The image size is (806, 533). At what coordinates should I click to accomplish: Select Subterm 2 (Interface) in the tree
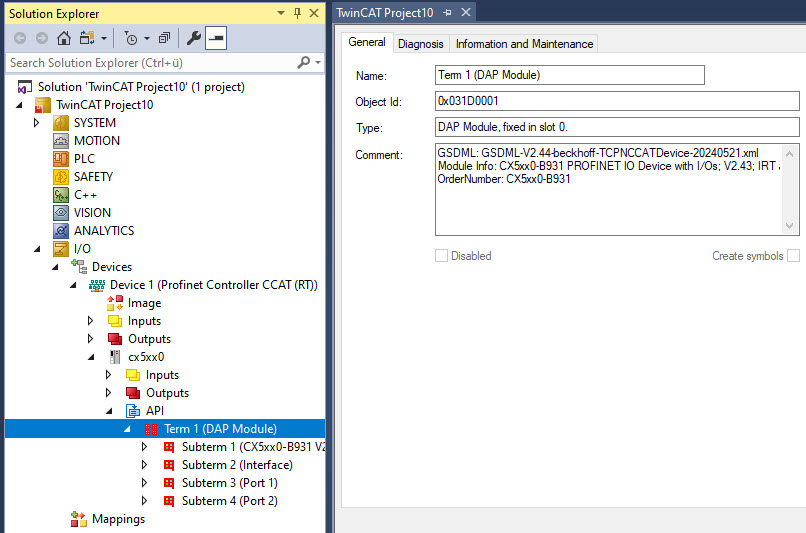click(x=232, y=465)
